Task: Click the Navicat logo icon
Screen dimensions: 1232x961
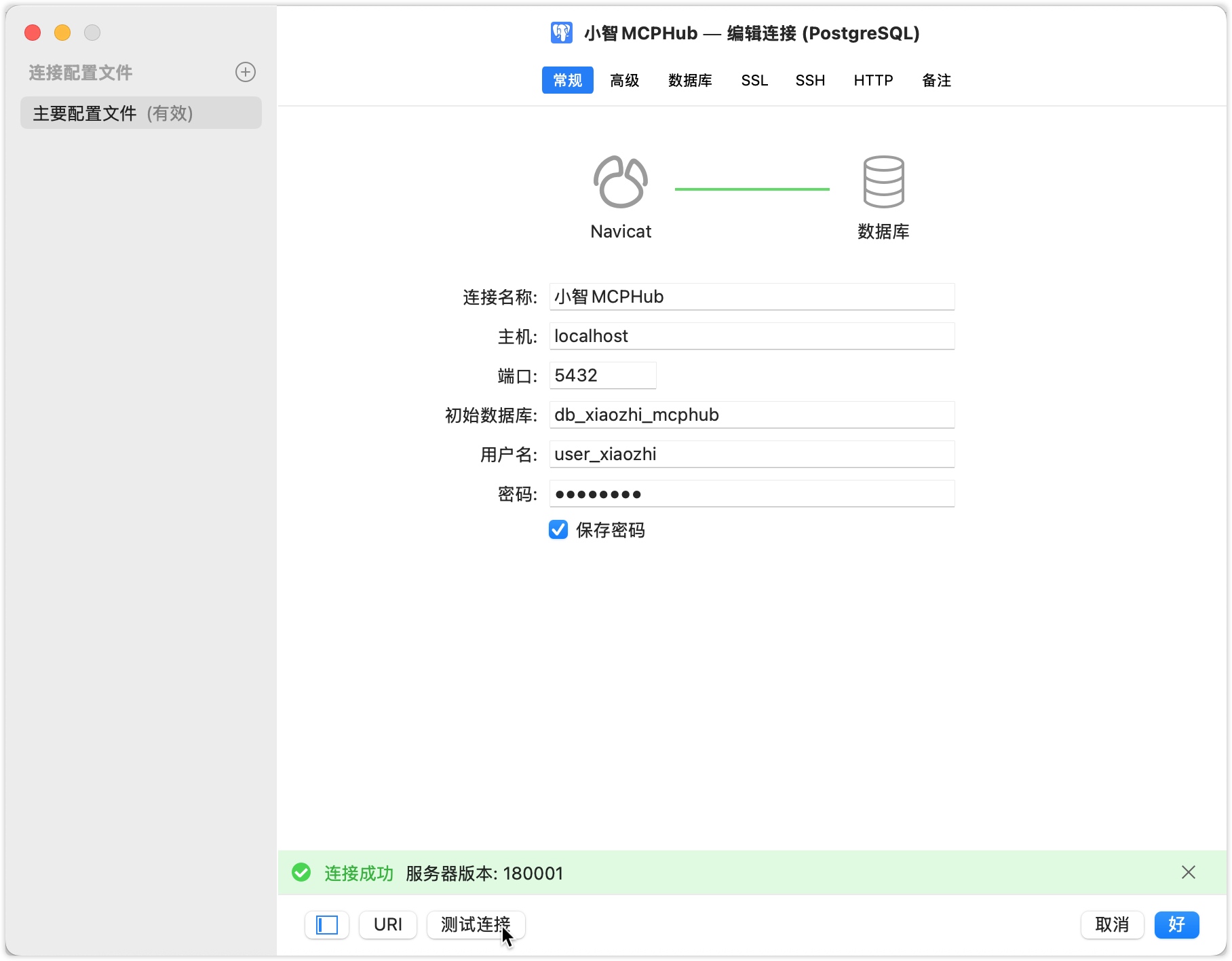Action: (x=620, y=182)
